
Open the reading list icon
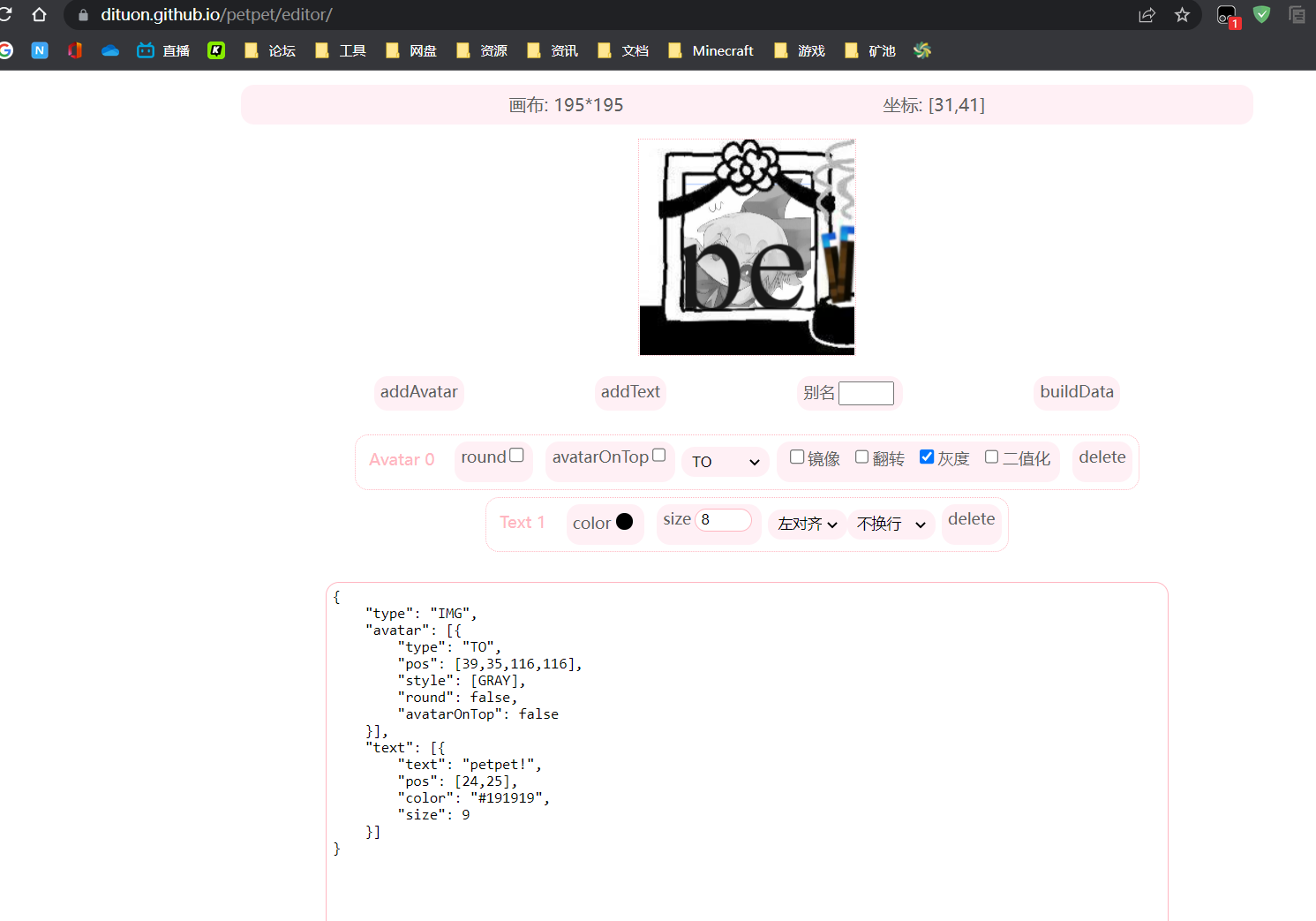click(1297, 14)
